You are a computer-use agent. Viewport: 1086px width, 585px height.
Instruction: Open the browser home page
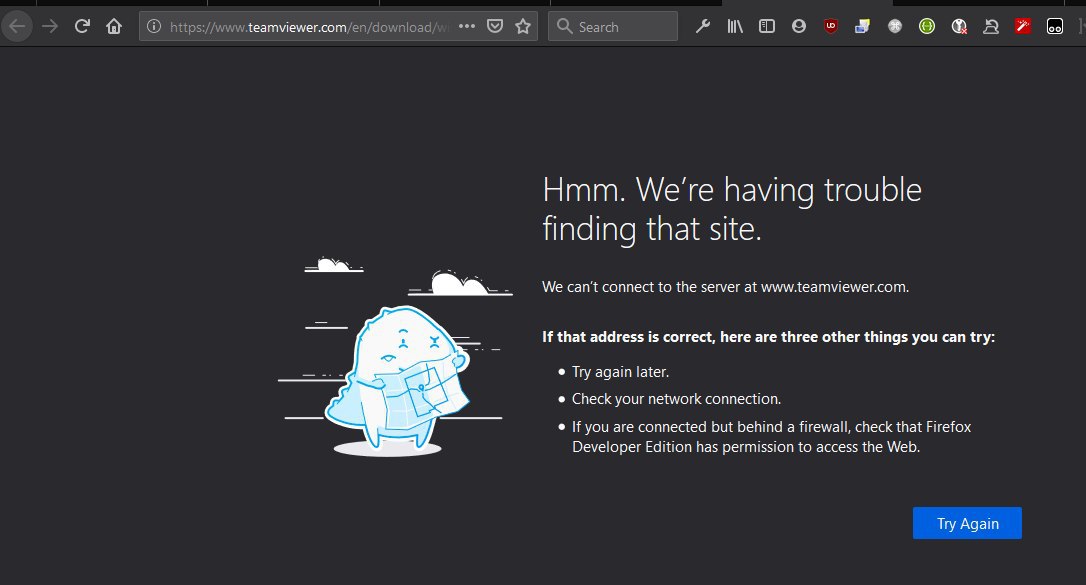tap(114, 27)
